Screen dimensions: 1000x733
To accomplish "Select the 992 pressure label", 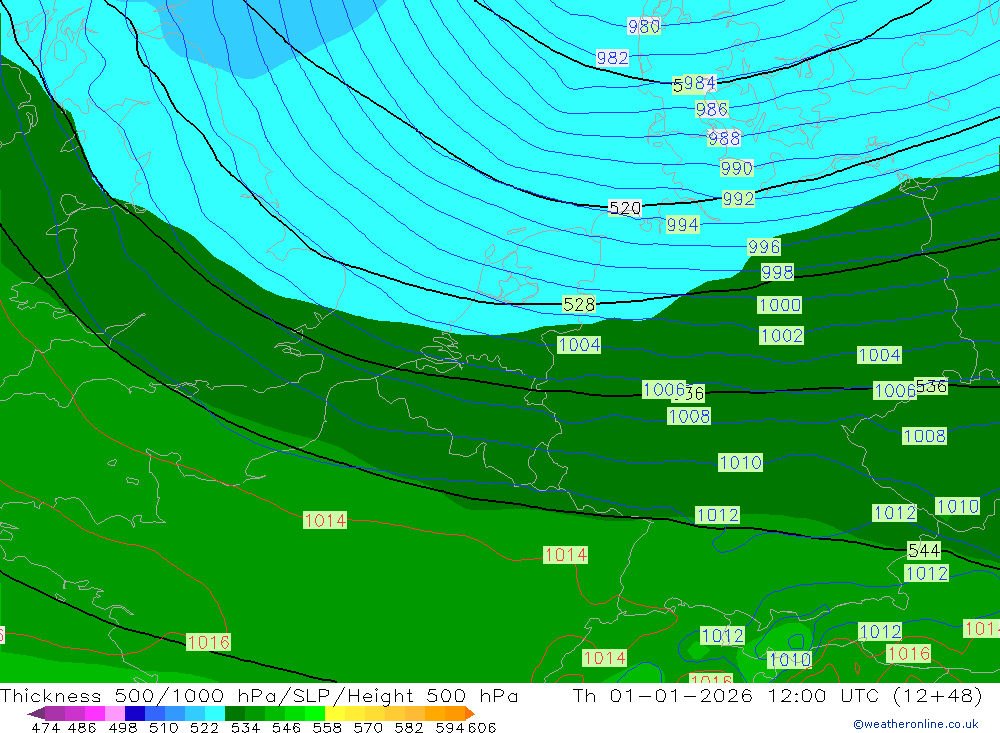I will (739, 199).
